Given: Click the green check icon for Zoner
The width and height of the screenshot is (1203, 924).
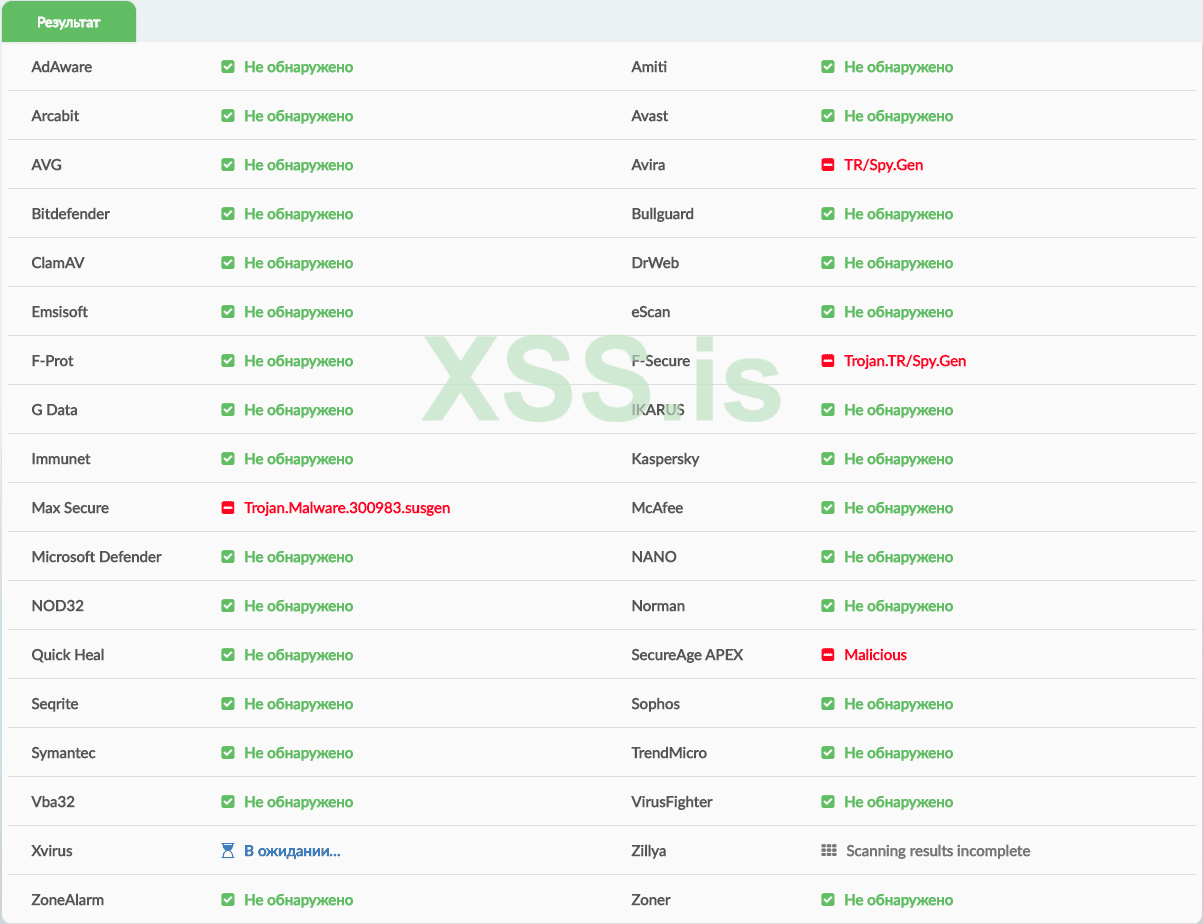Looking at the screenshot, I should [x=827, y=900].
